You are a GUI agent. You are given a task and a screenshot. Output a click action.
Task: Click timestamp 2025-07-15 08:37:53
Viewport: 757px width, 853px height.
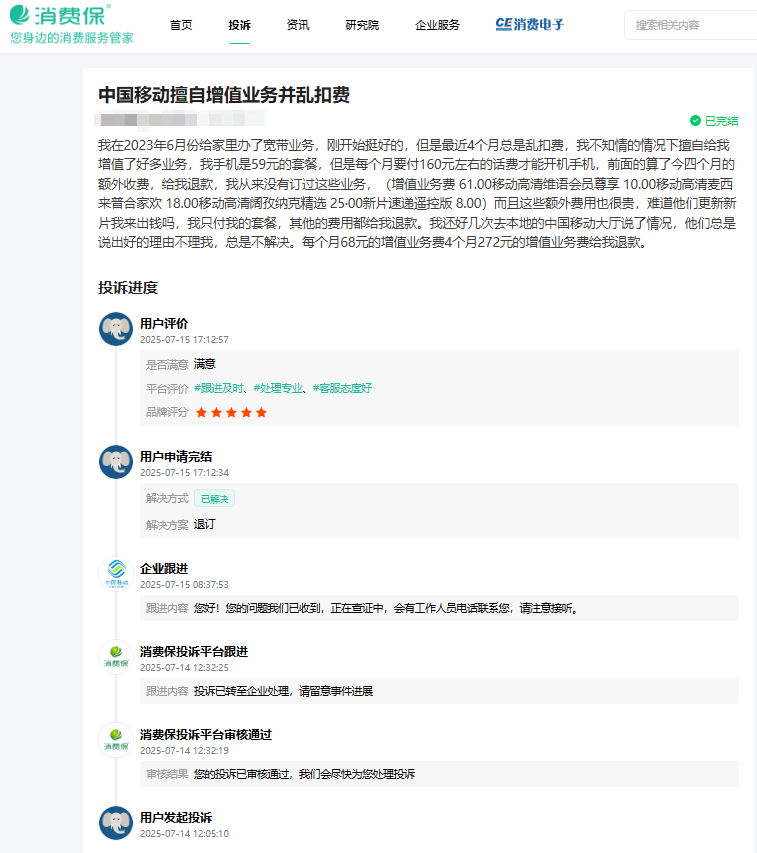coord(184,584)
